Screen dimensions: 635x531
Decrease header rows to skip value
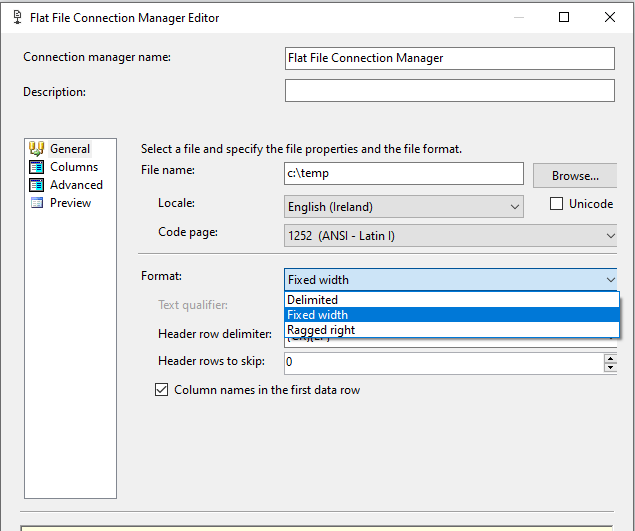[x=610, y=367]
